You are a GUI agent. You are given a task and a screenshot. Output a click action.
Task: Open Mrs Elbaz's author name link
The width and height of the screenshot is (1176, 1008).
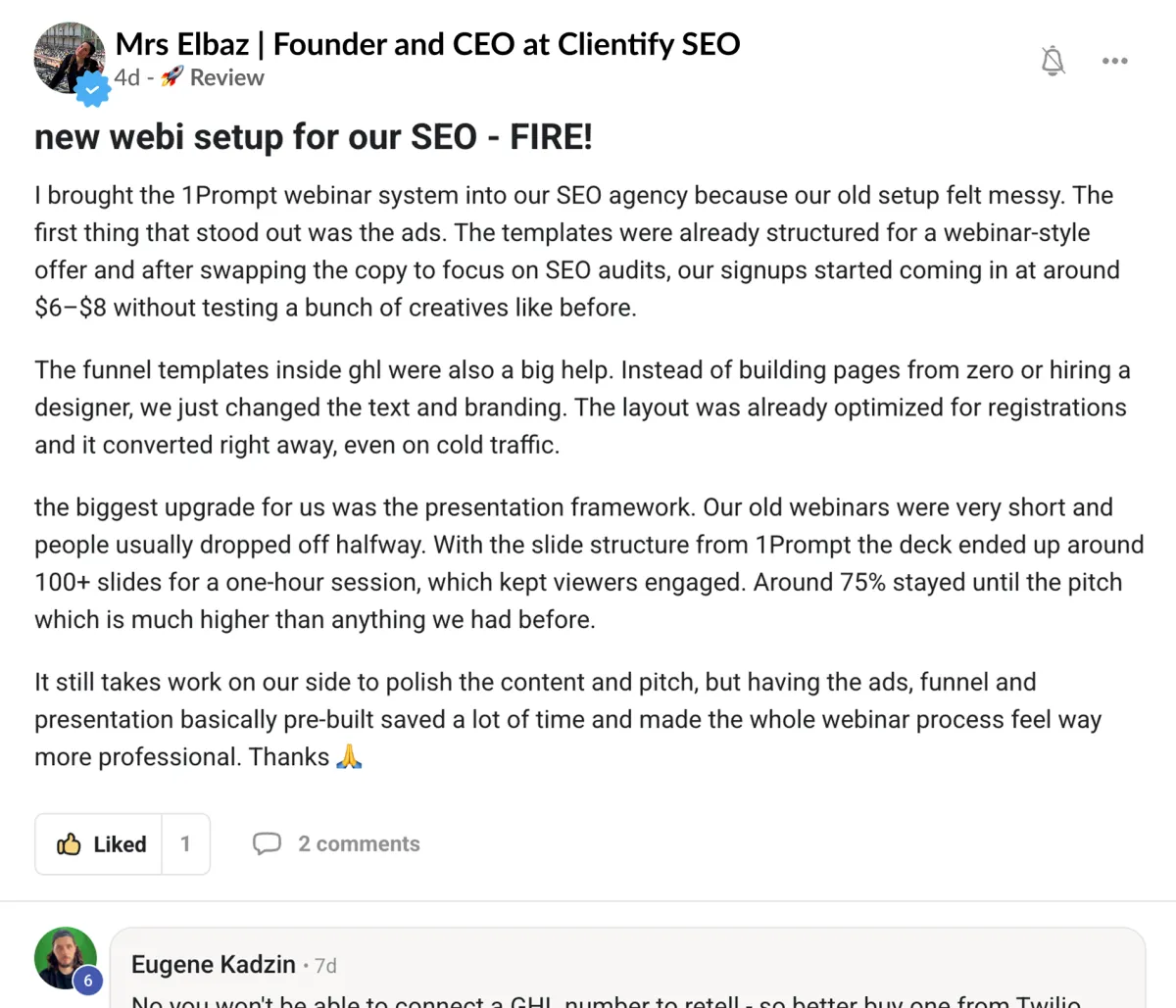click(x=427, y=44)
